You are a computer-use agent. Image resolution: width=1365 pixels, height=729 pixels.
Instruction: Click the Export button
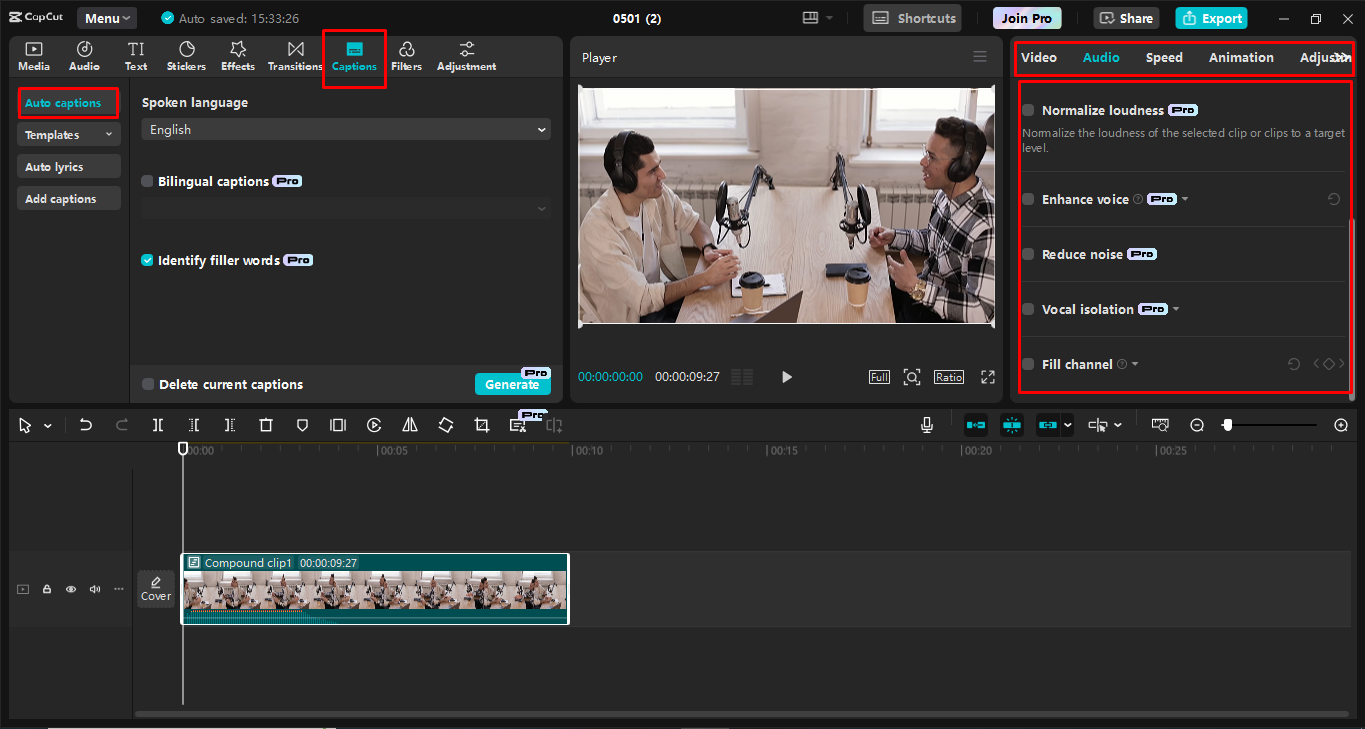1211,18
